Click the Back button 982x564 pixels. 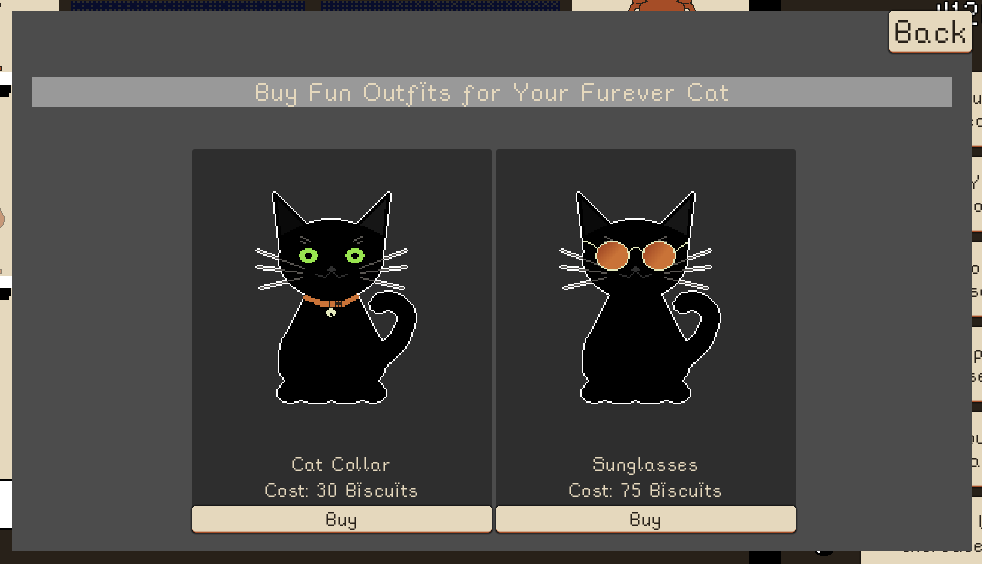[x=930, y=32]
